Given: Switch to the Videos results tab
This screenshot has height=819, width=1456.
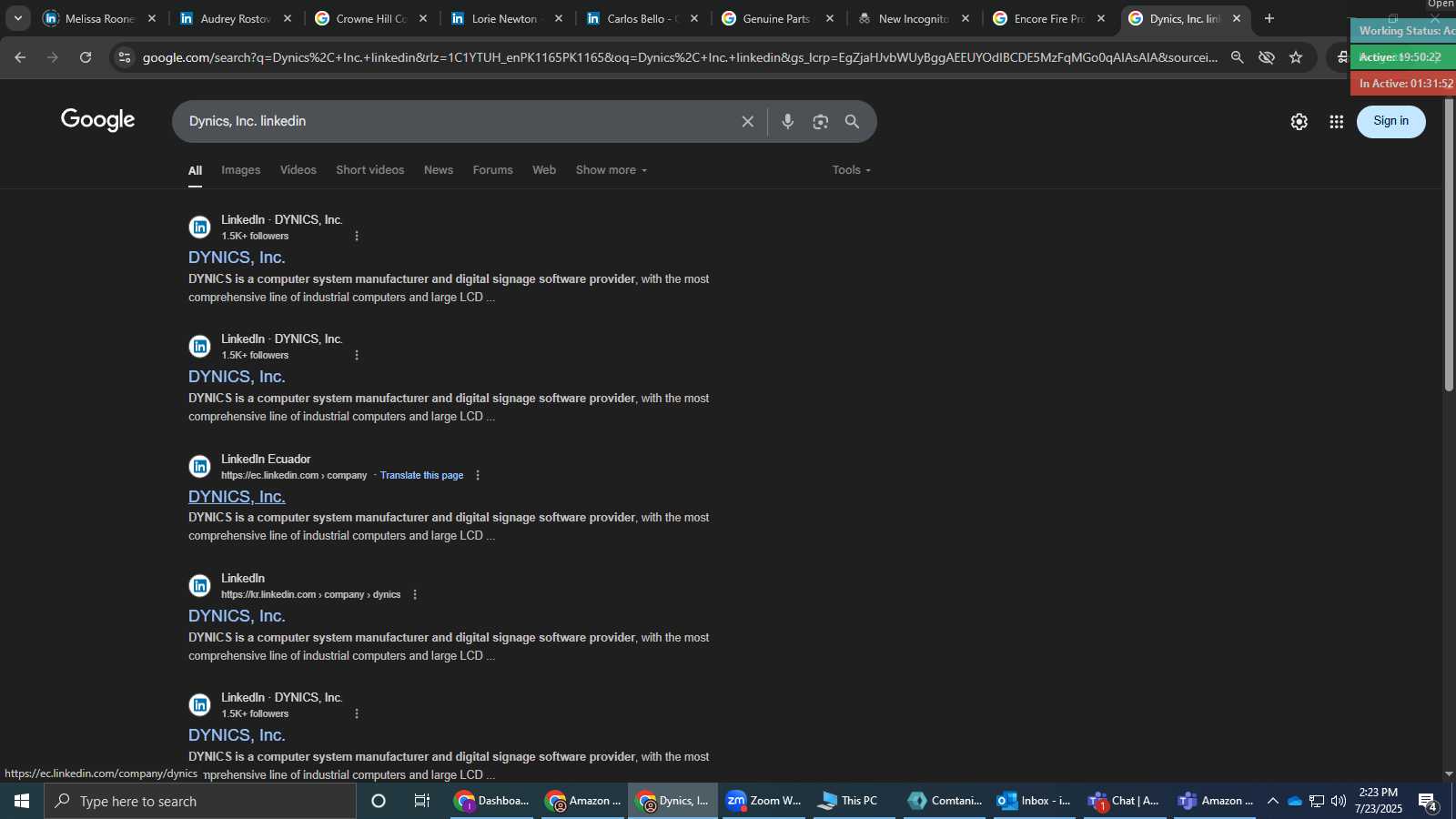Looking at the screenshot, I should (x=298, y=170).
